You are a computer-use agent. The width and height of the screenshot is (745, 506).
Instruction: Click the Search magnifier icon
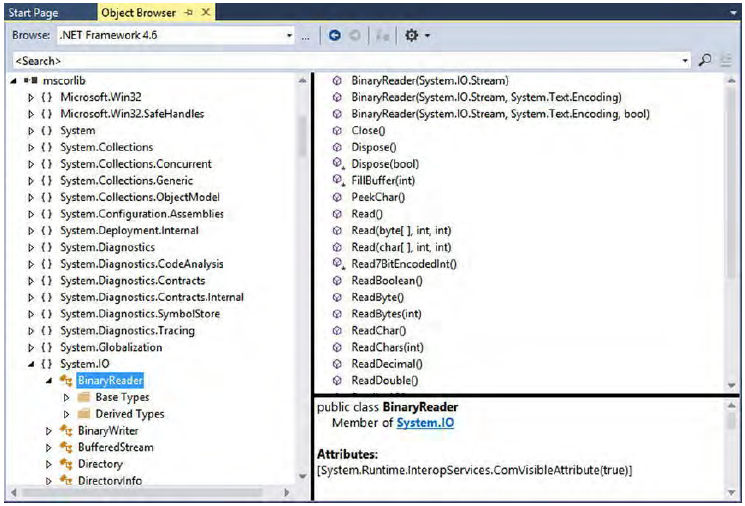click(x=705, y=60)
